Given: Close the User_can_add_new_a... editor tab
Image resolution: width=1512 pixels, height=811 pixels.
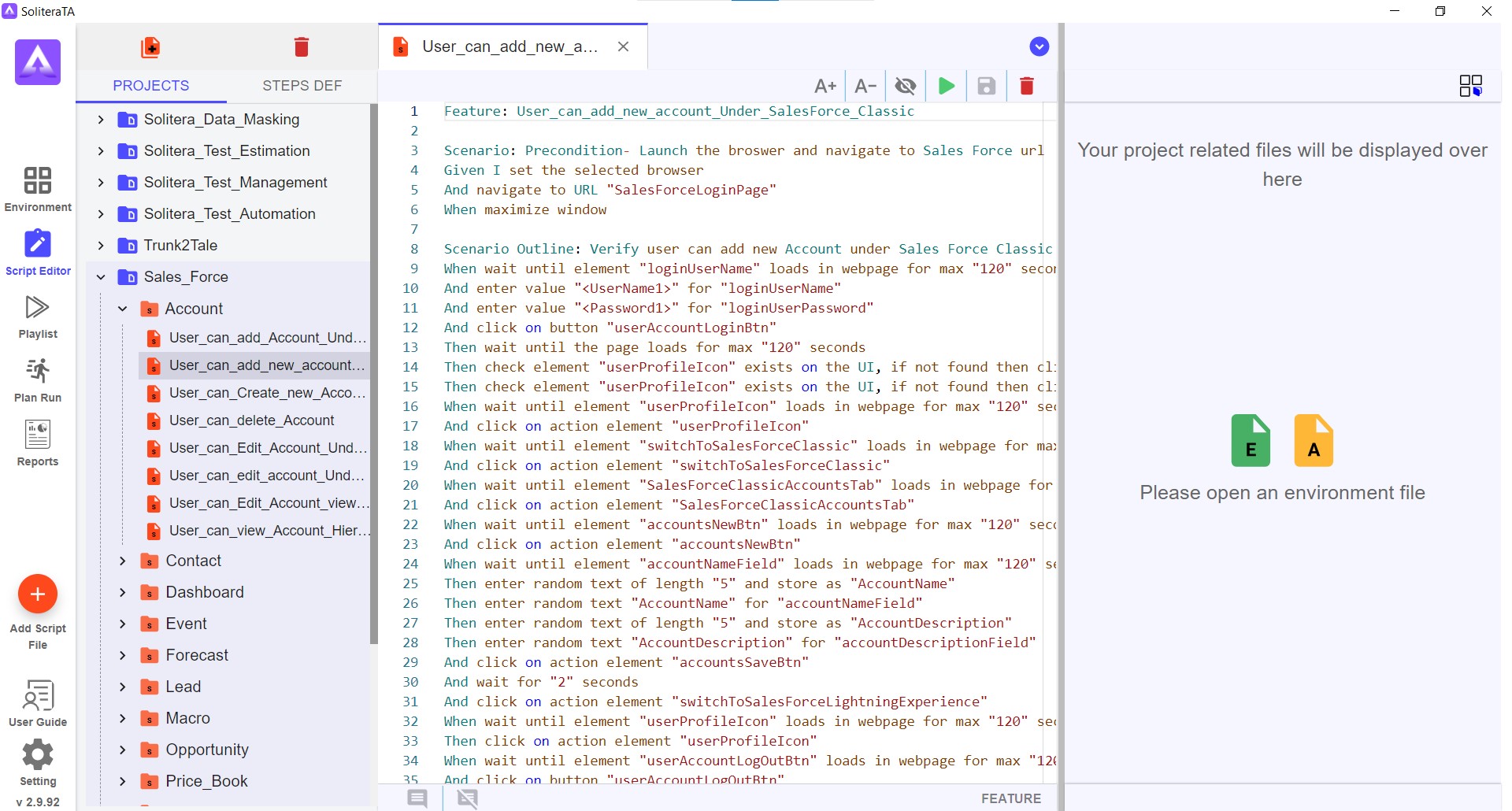Looking at the screenshot, I should click(624, 46).
